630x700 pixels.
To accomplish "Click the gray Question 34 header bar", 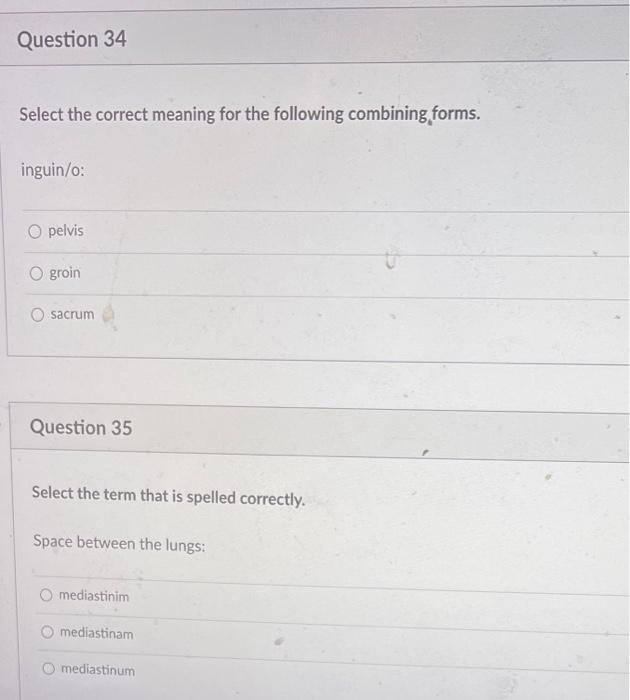I will pos(314,37).
